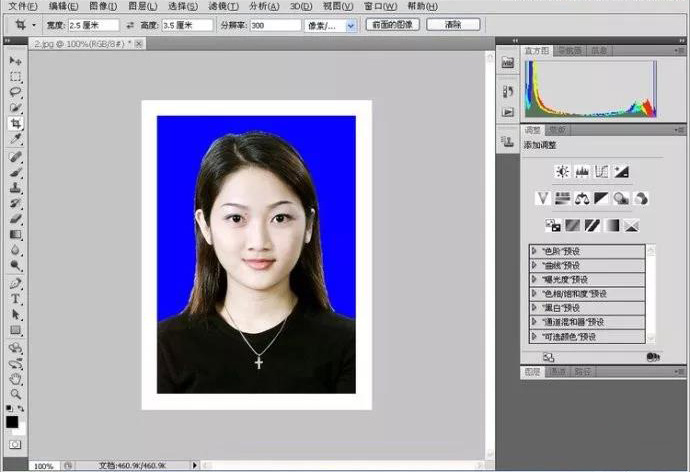Add a Curves adjustment
The width and height of the screenshot is (690, 472).
coord(601,171)
